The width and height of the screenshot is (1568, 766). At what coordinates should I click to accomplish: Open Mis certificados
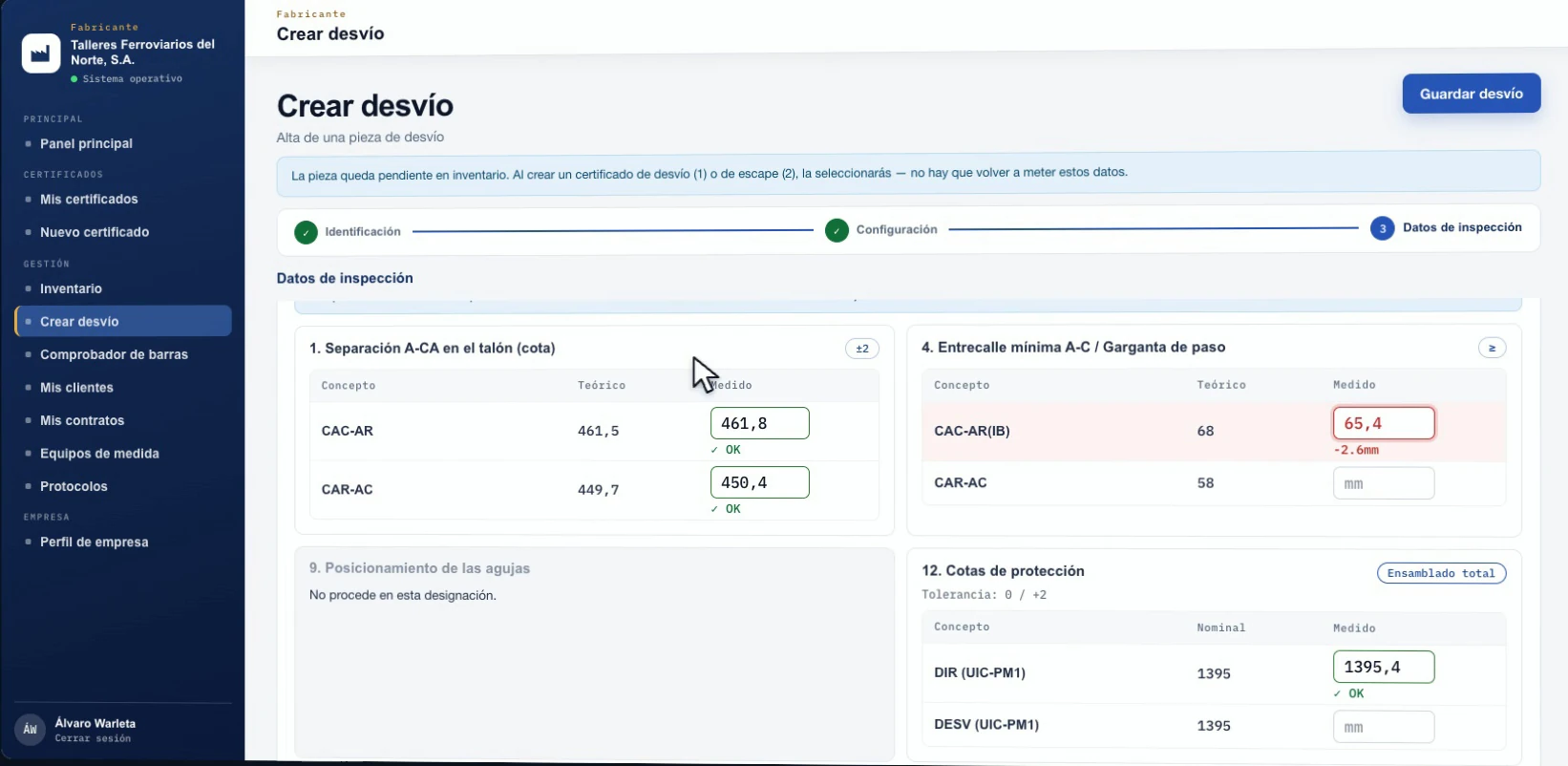[89, 199]
